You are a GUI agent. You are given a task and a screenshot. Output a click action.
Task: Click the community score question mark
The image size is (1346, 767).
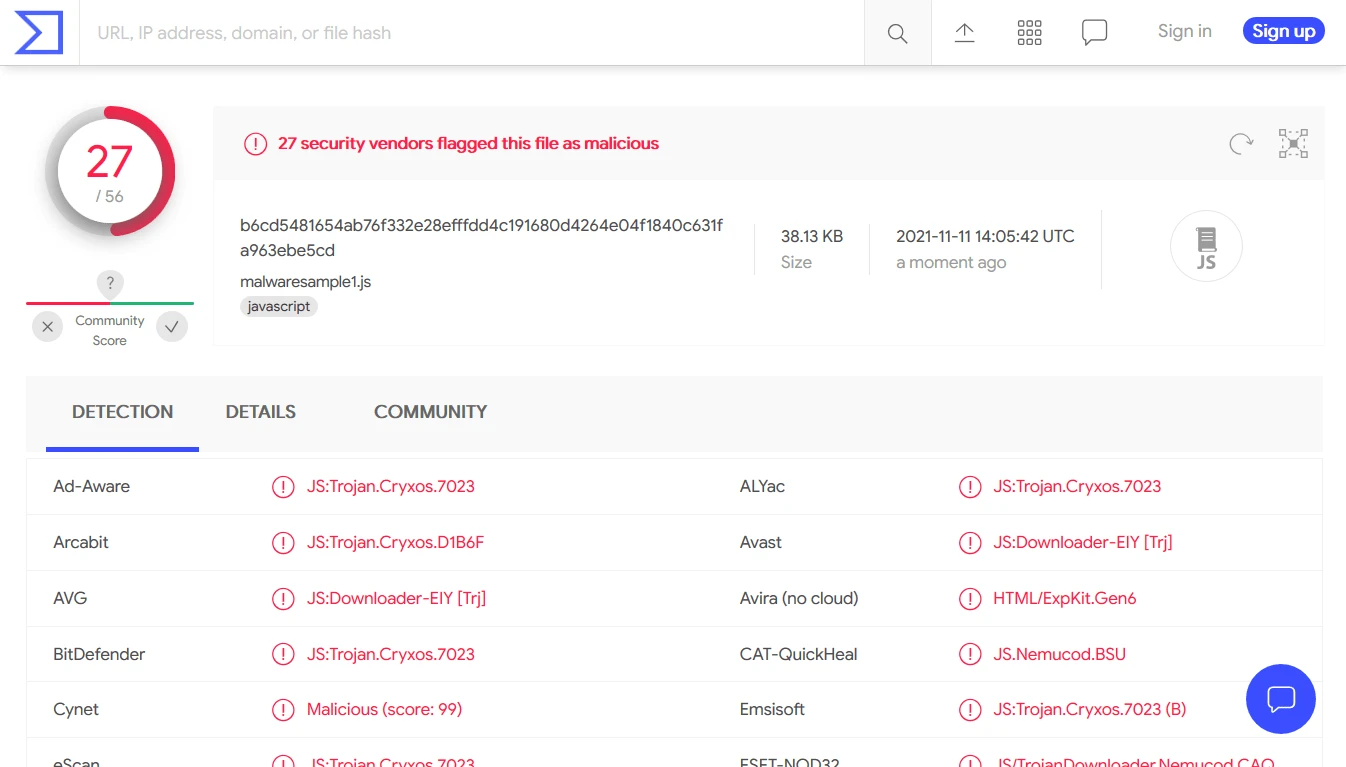(110, 283)
